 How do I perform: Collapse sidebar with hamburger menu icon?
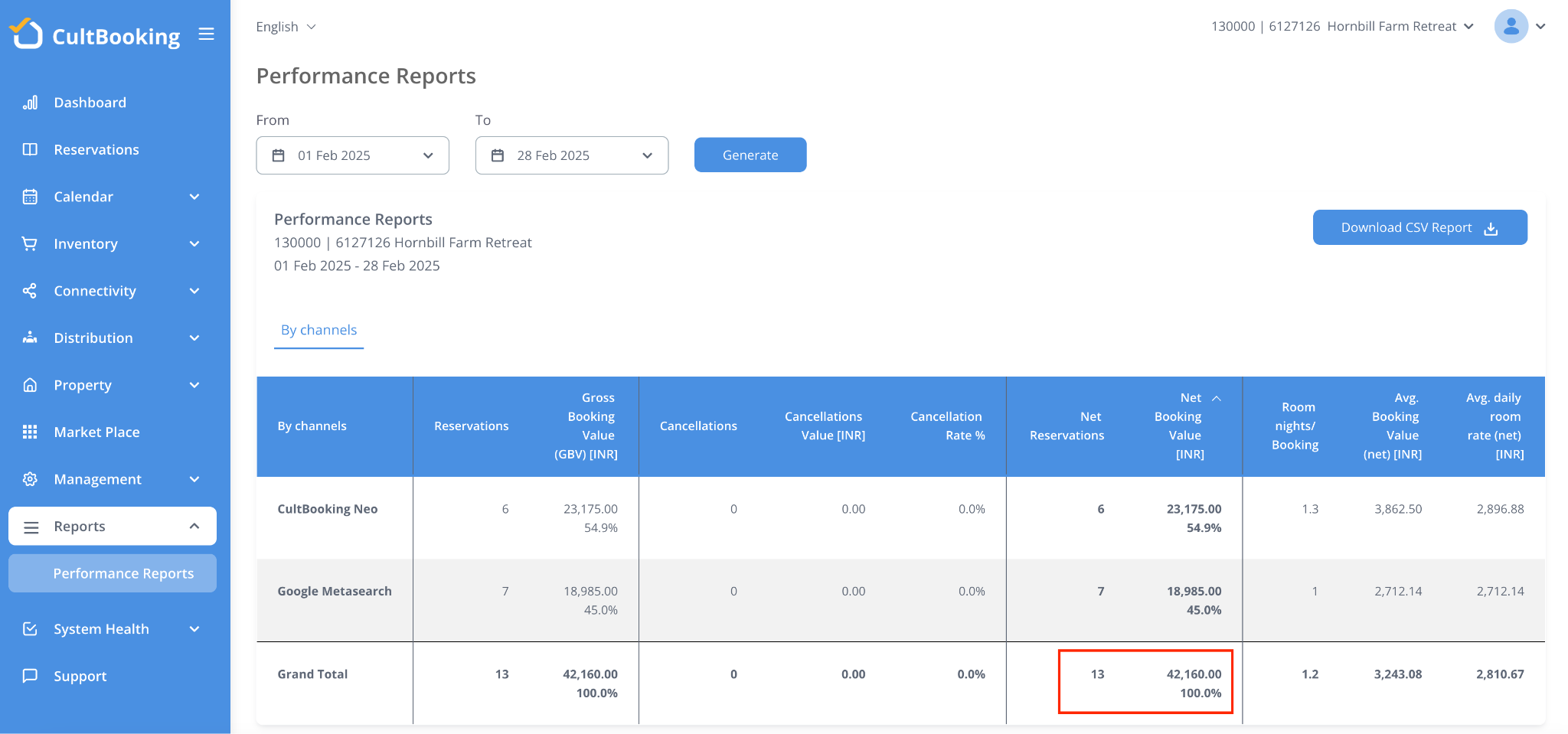point(206,34)
